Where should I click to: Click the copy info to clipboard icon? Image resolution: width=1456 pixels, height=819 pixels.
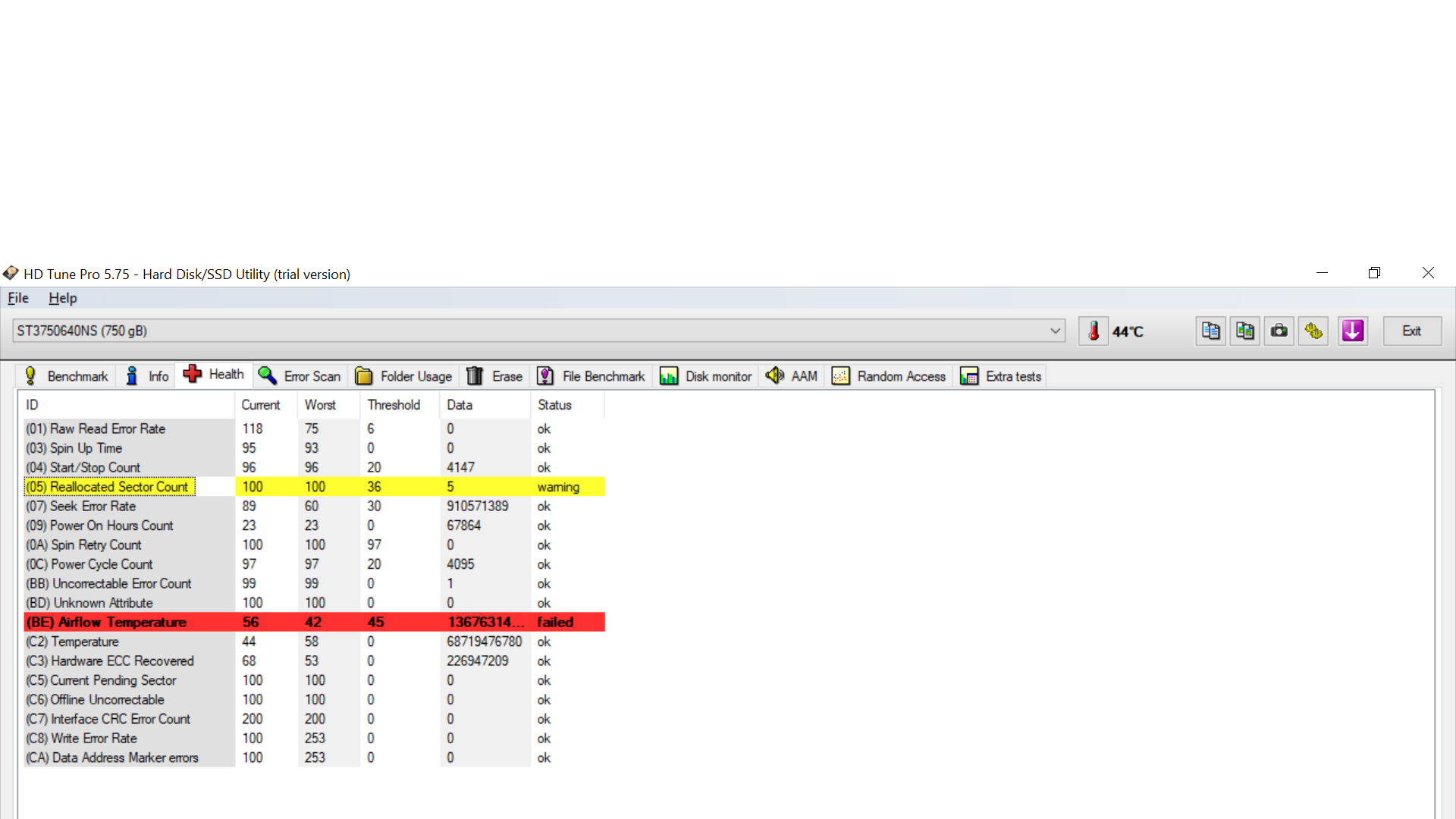[1211, 331]
